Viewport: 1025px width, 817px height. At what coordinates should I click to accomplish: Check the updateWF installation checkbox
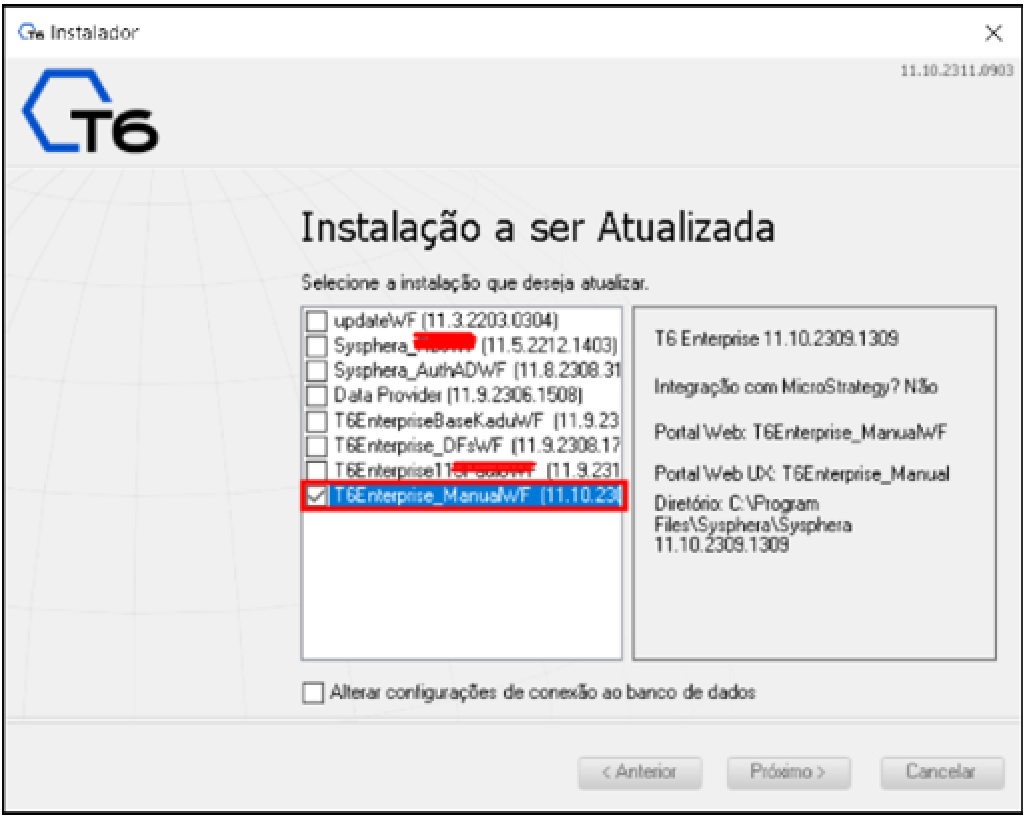point(317,321)
